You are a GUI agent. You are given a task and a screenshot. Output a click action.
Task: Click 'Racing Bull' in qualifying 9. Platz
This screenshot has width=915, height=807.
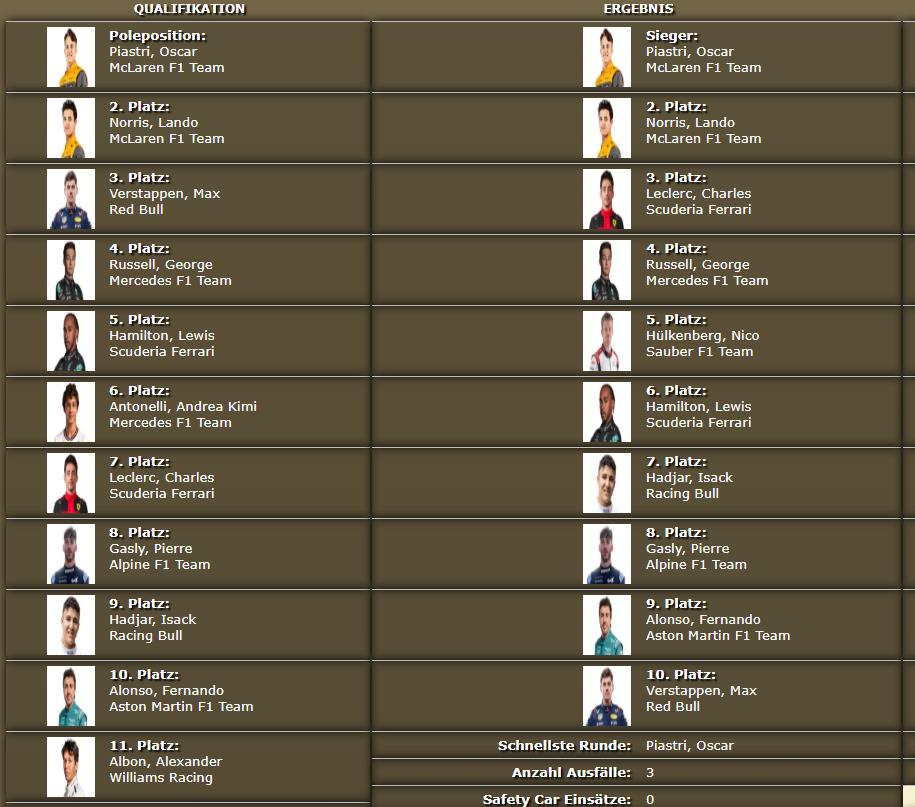pos(146,635)
